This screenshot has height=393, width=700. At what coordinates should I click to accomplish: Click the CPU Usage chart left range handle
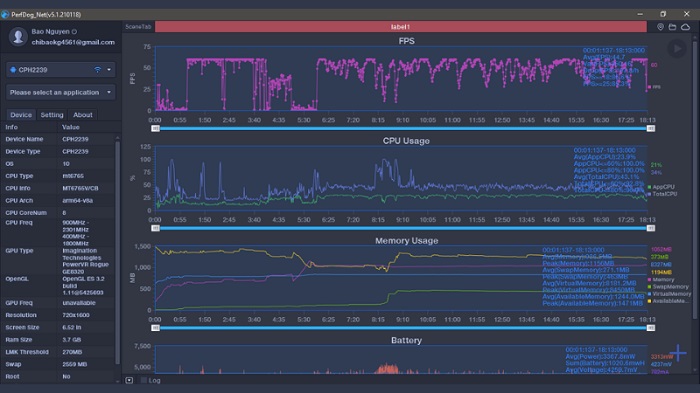click(x=155, y=228)
